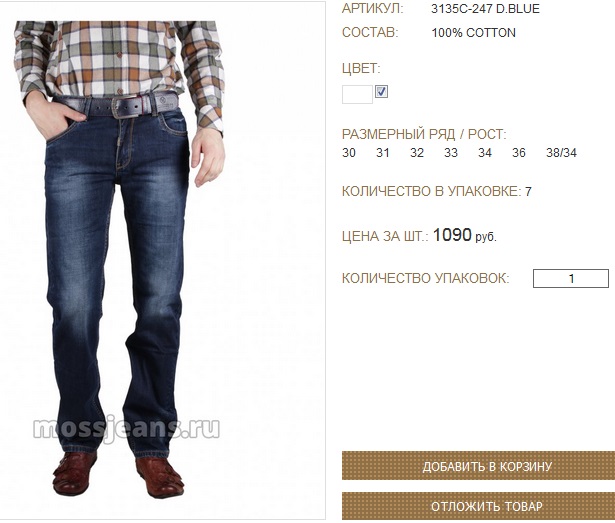Screen dimensions: 615x523
Task: Click the ОТЛОЖИТЬ ТОВАР button
Action: 487,506
